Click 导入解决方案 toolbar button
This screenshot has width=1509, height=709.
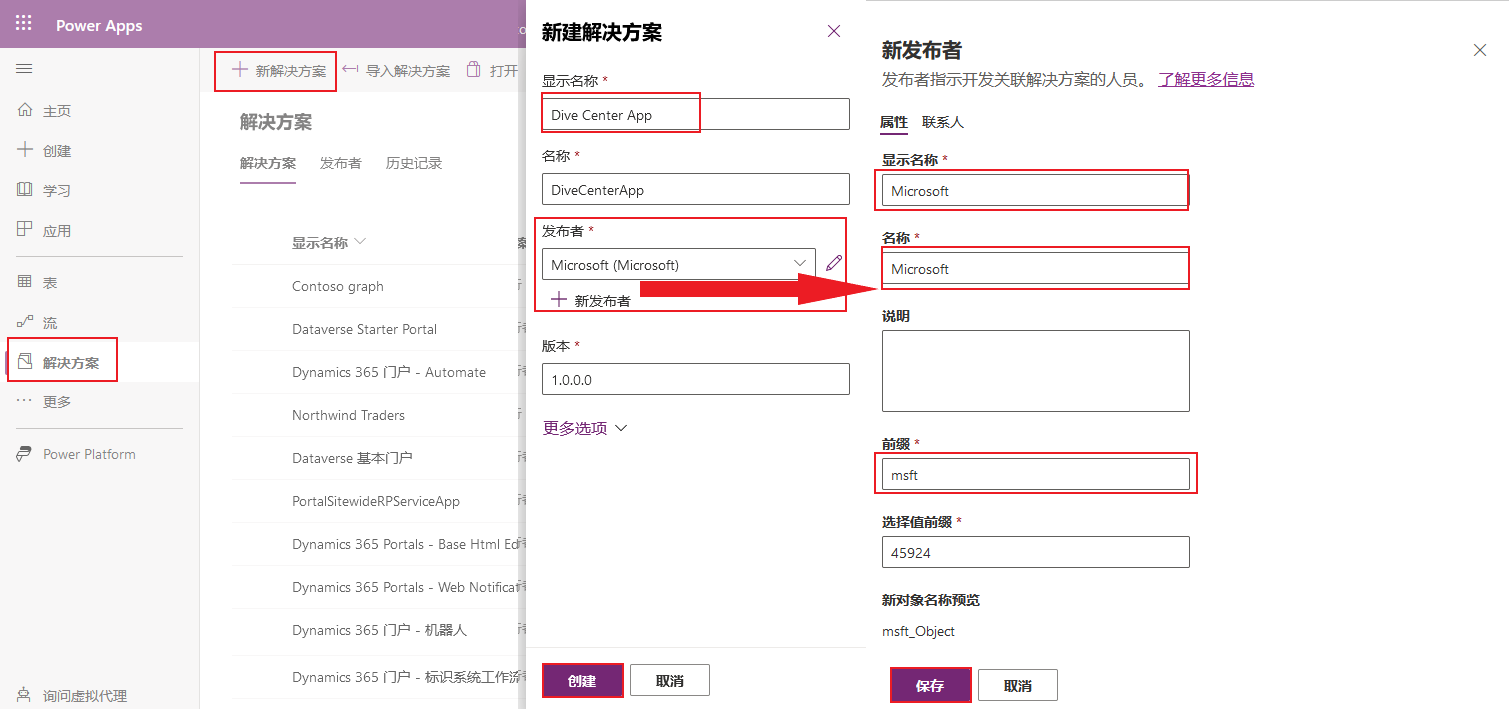coord(396,71)
